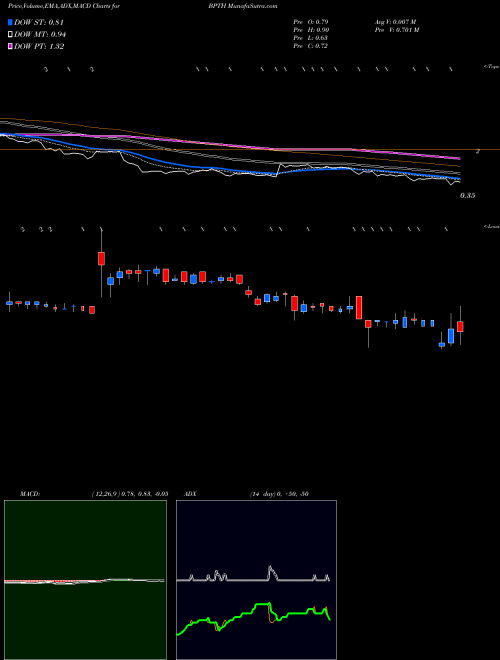500x660 pixels.
Task: Click the 'Pre V: 0.701 M' volume text
Action: point(396,30)
